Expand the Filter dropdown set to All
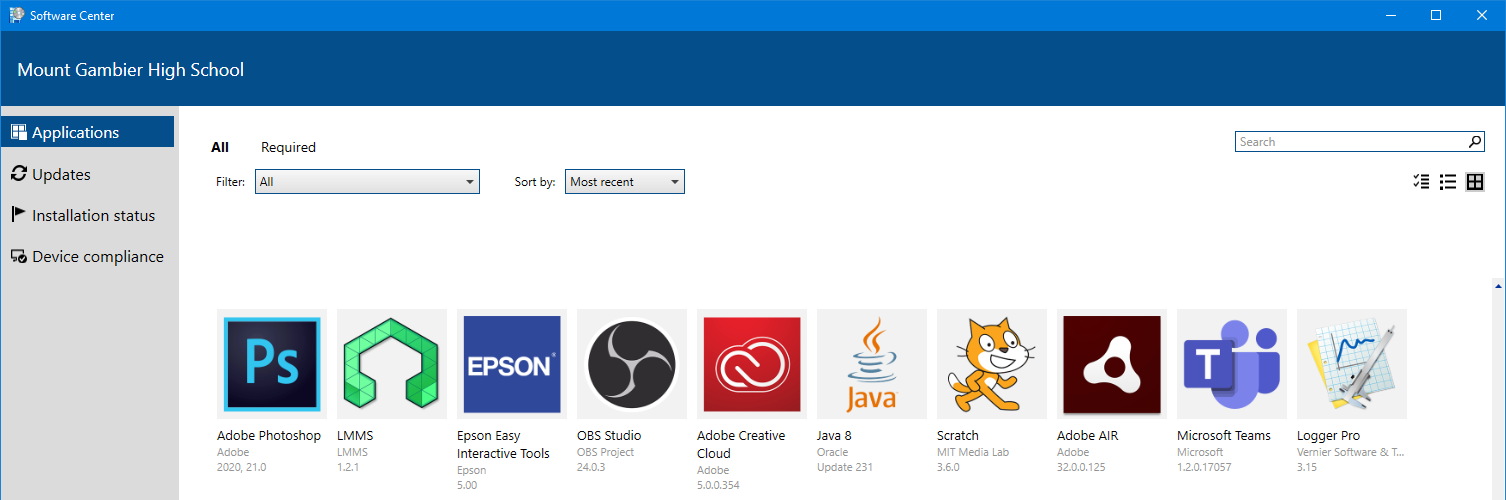 pyautogui.click(x=367, y=182)
